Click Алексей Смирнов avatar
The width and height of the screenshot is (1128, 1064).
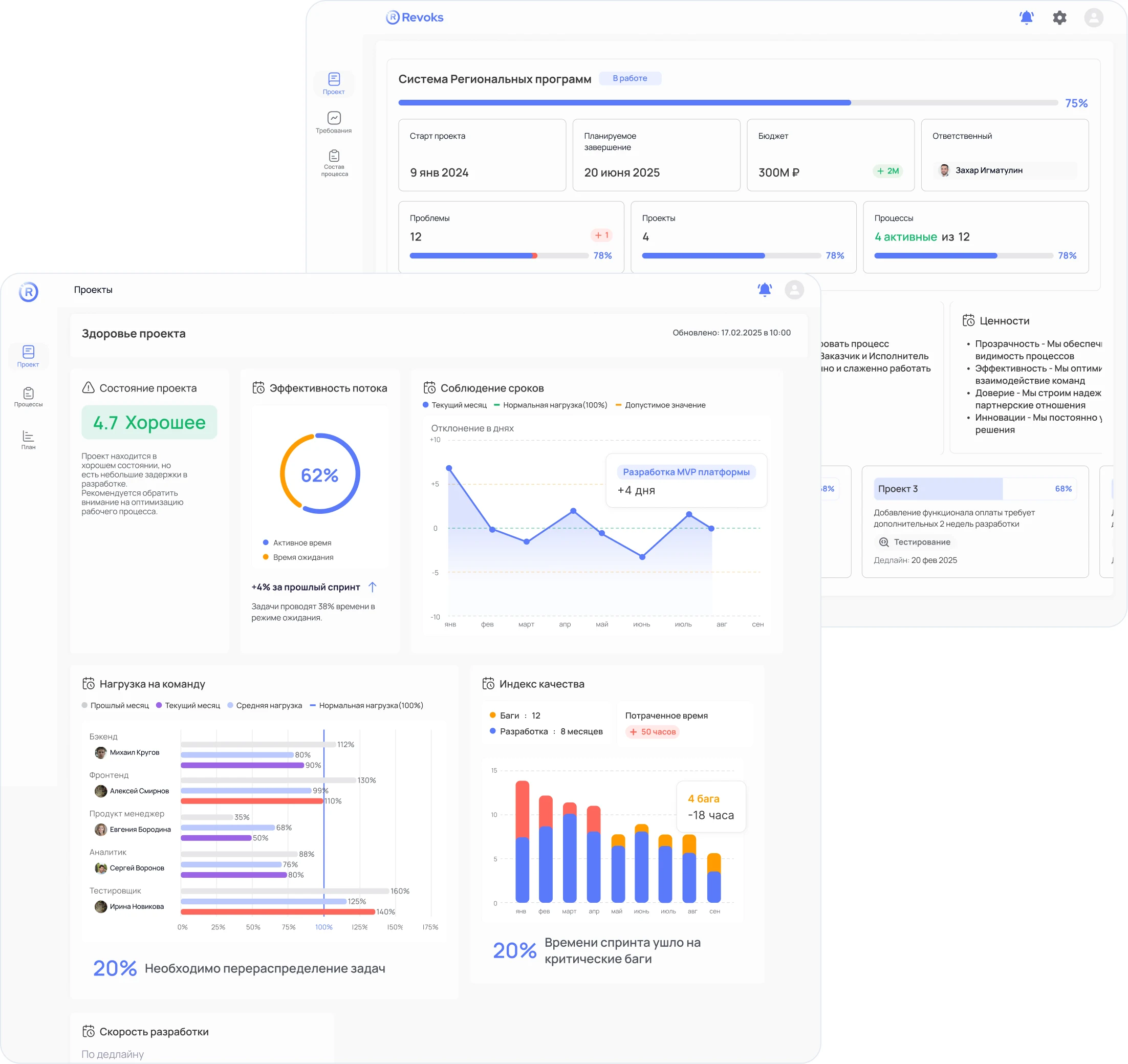click(x=101, y=791)
